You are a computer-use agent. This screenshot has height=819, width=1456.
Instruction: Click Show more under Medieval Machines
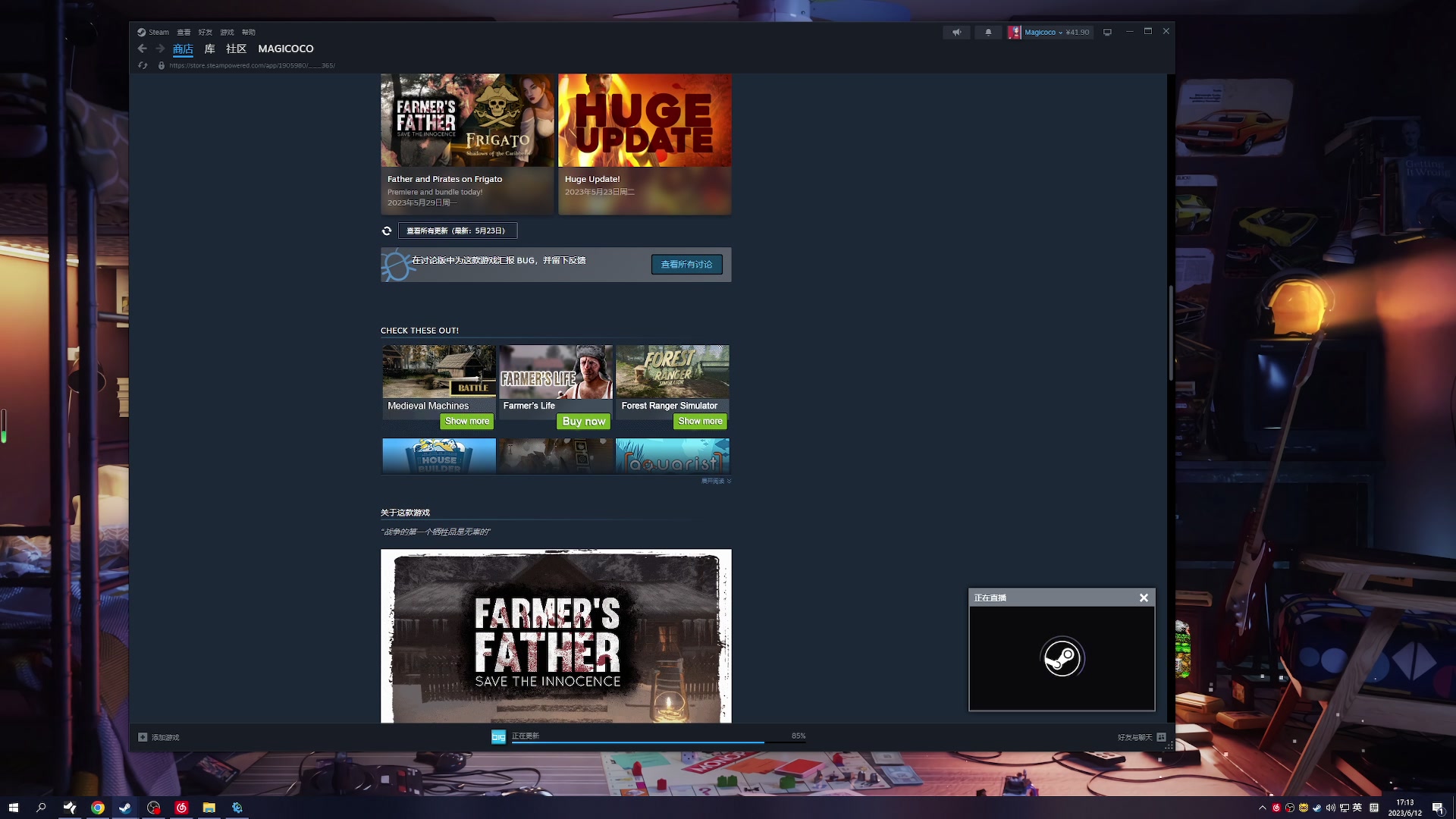[466, 421]
